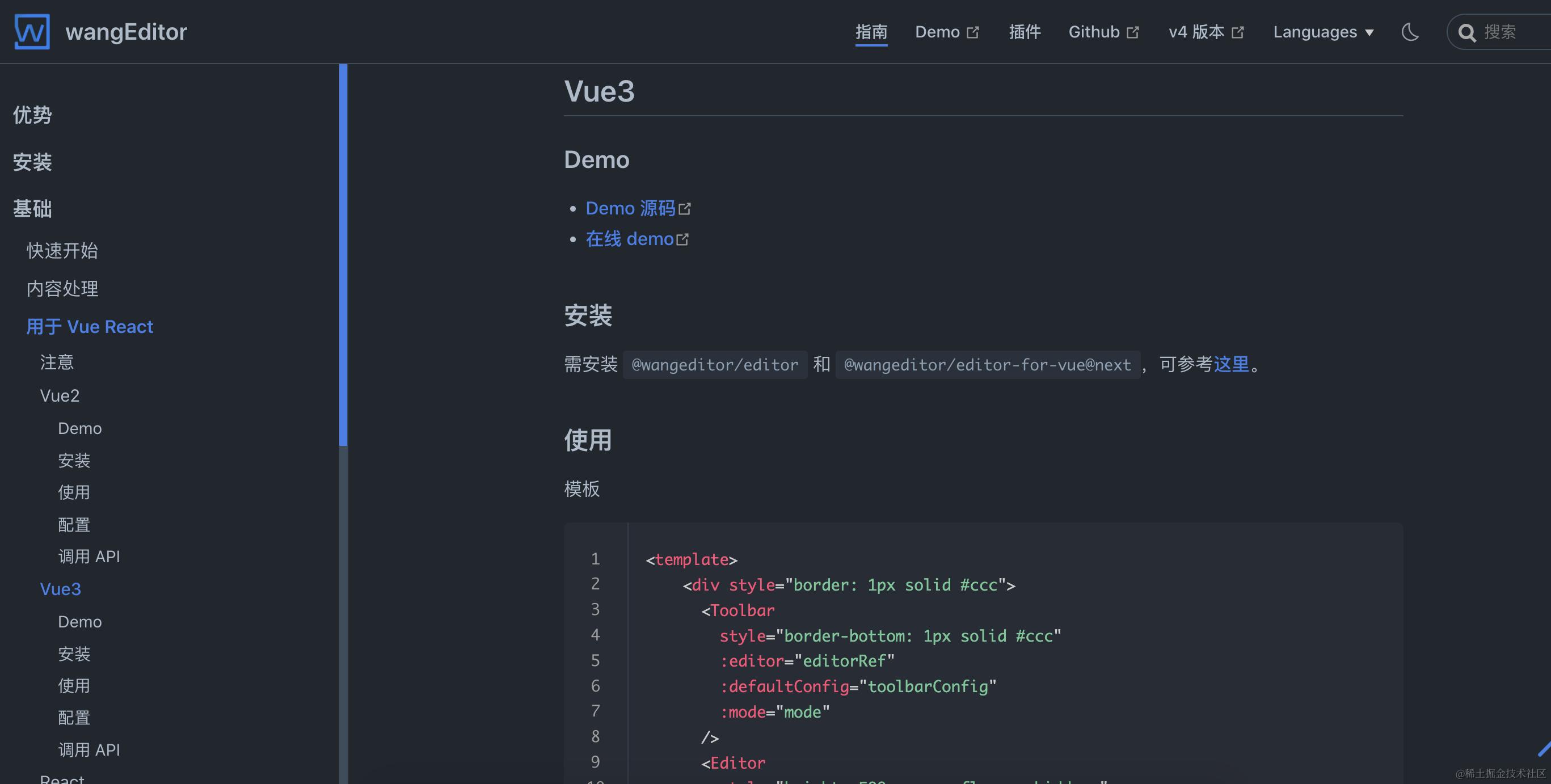The image size is (1551, 784).
Task: Open 调用 API under Vue2 in sidebar
Action: [89, 557]
